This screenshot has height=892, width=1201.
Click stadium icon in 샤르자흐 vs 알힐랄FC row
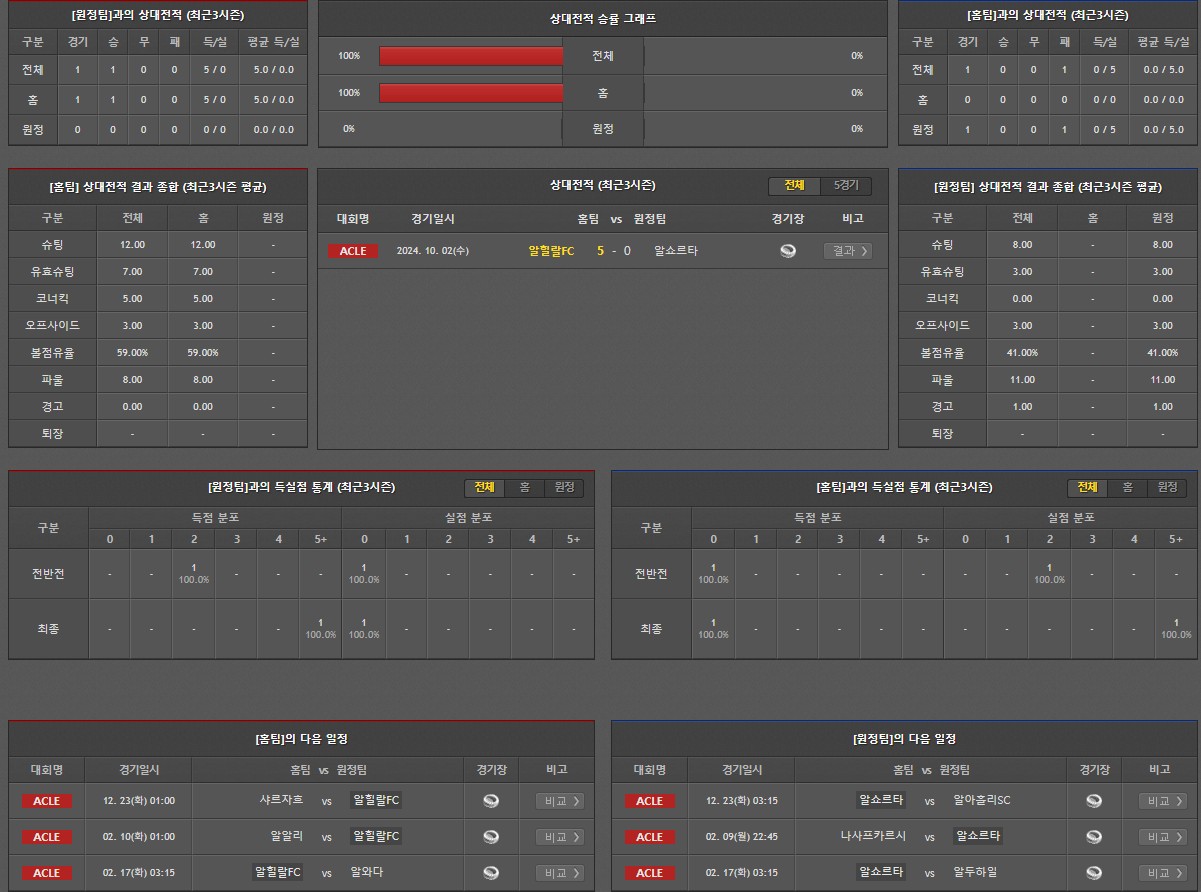(491, 801)
